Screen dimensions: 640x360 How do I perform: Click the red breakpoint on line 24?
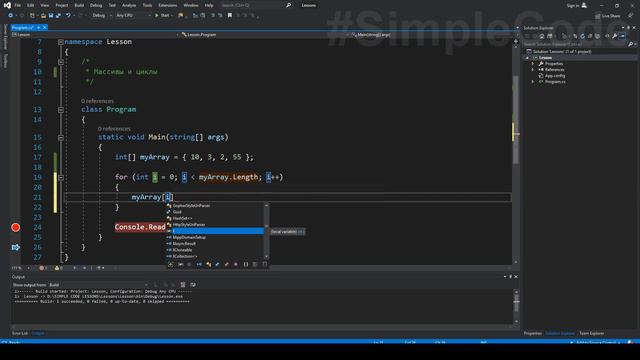click(16, 227)
